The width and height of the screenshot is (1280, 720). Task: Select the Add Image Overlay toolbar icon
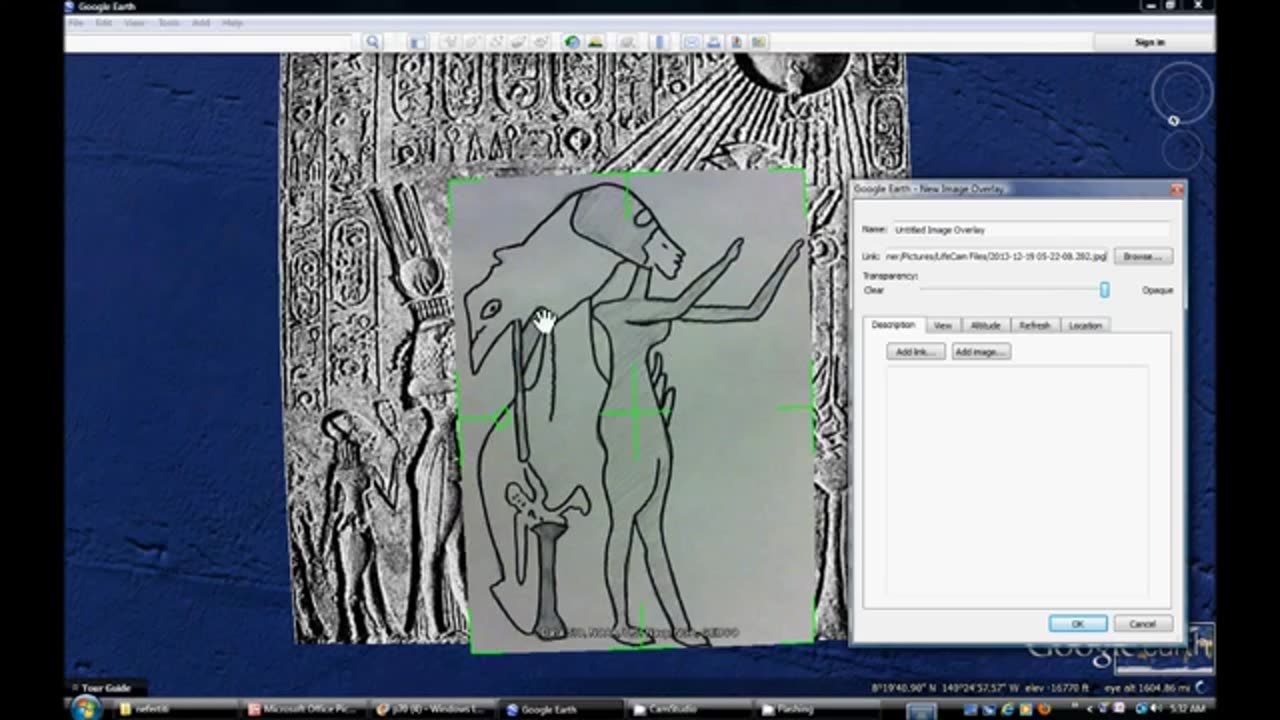tap(518, 42)
